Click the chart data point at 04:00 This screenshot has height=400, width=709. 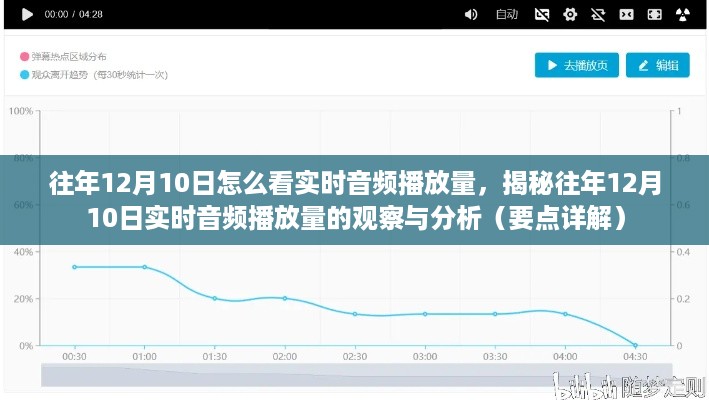565,314
